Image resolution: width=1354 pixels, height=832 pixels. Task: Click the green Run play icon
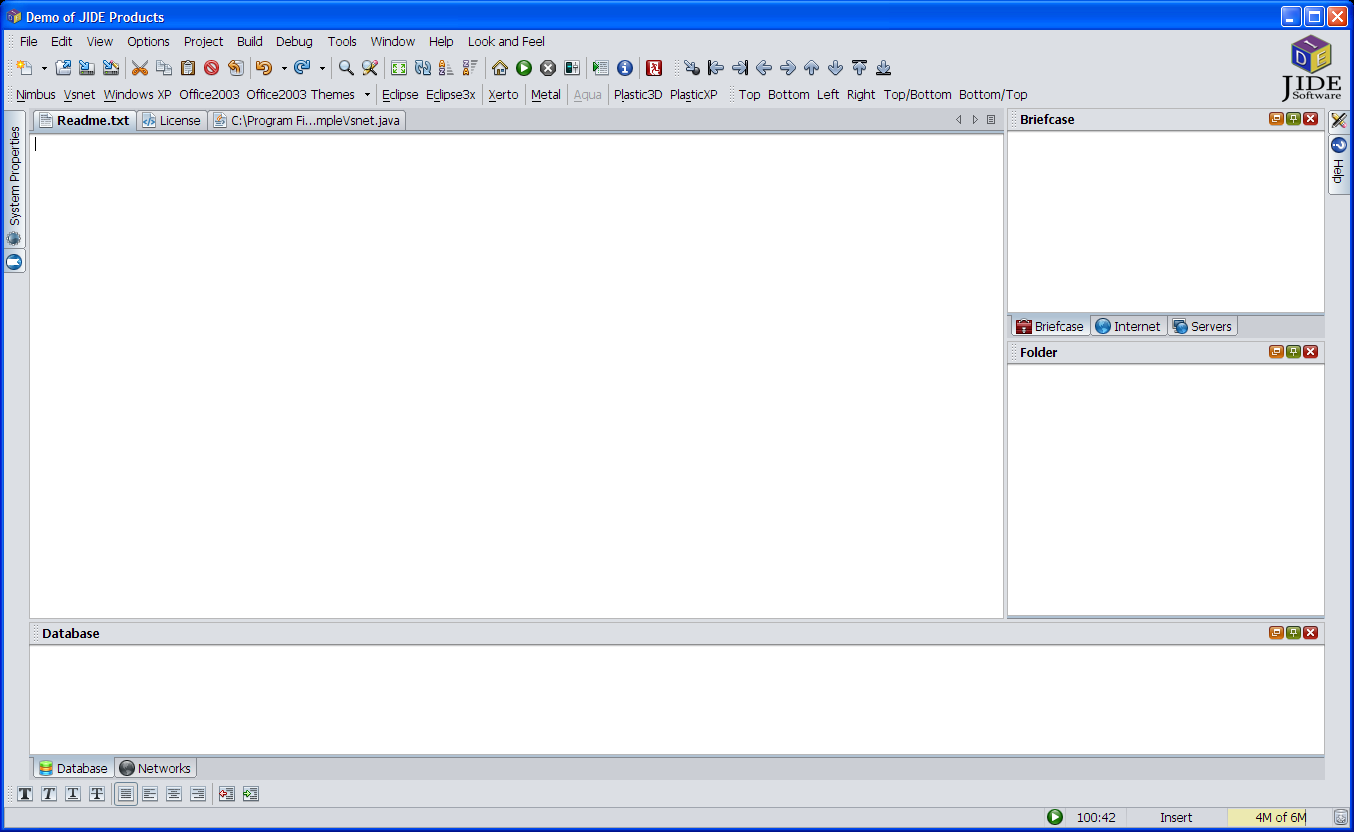click(x=524, y=68)
